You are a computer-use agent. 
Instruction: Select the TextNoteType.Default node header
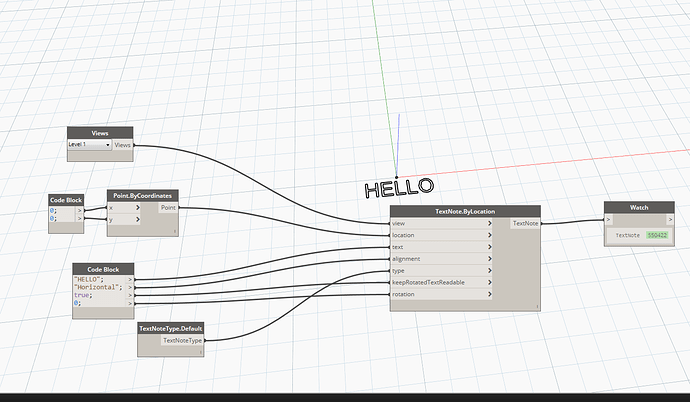pyautogui.click(x=171, y=328)
